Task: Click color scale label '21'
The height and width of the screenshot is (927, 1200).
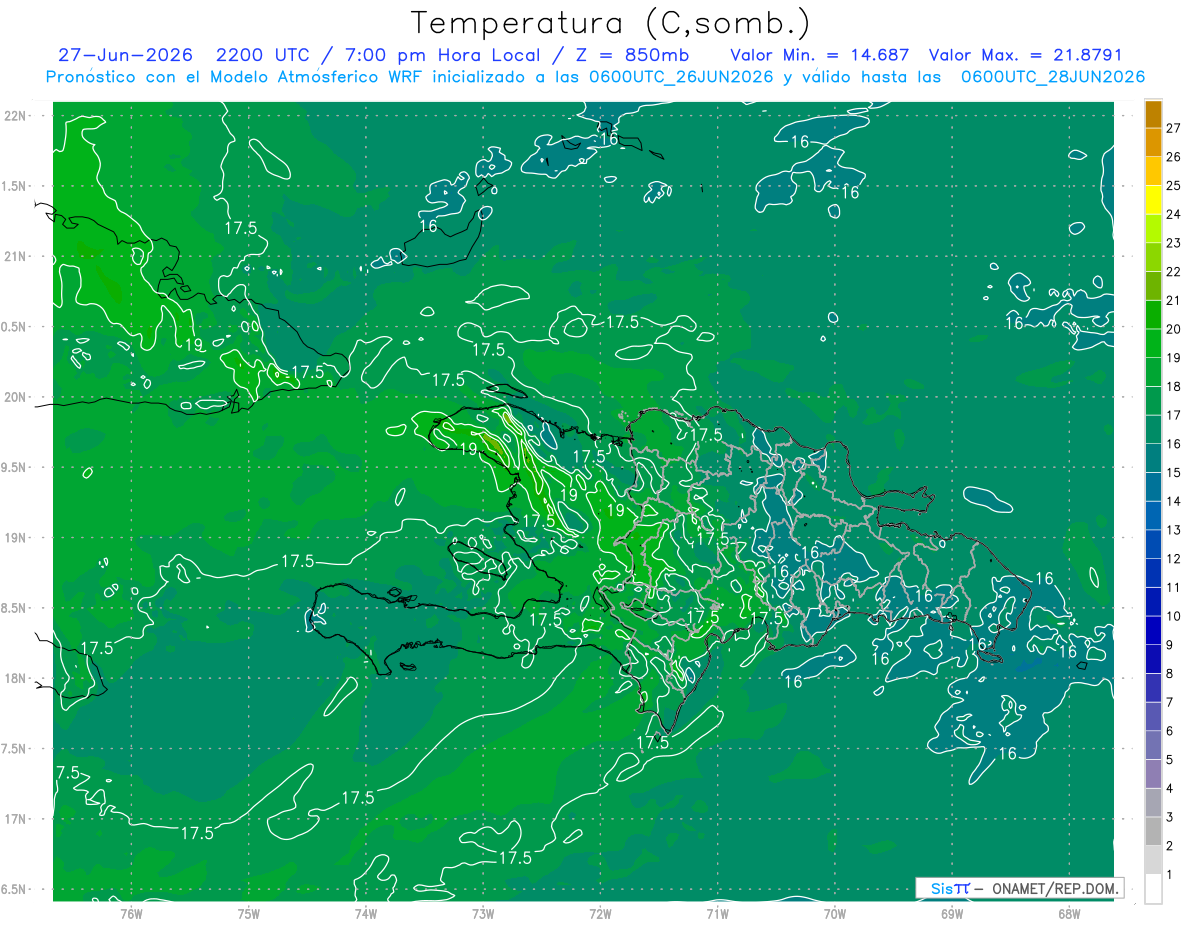Action: [x=1174, y=300]
